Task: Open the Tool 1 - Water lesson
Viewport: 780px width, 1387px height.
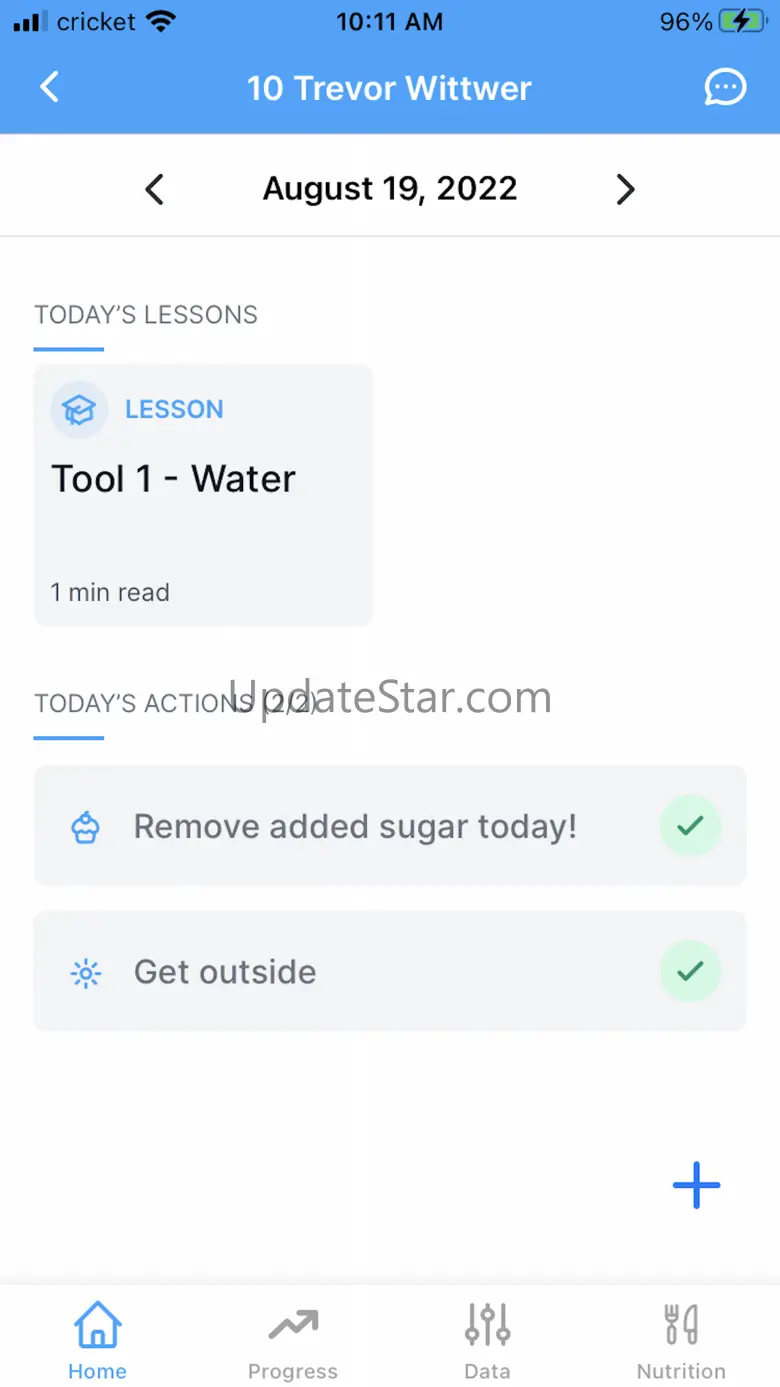Action: 203,495
